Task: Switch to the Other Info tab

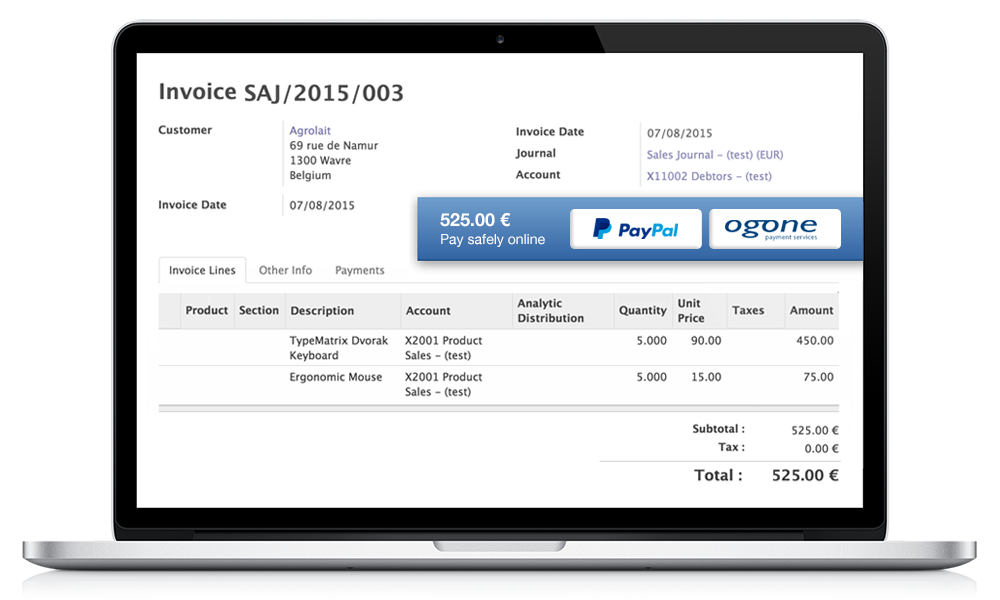Action: point(285,270)
